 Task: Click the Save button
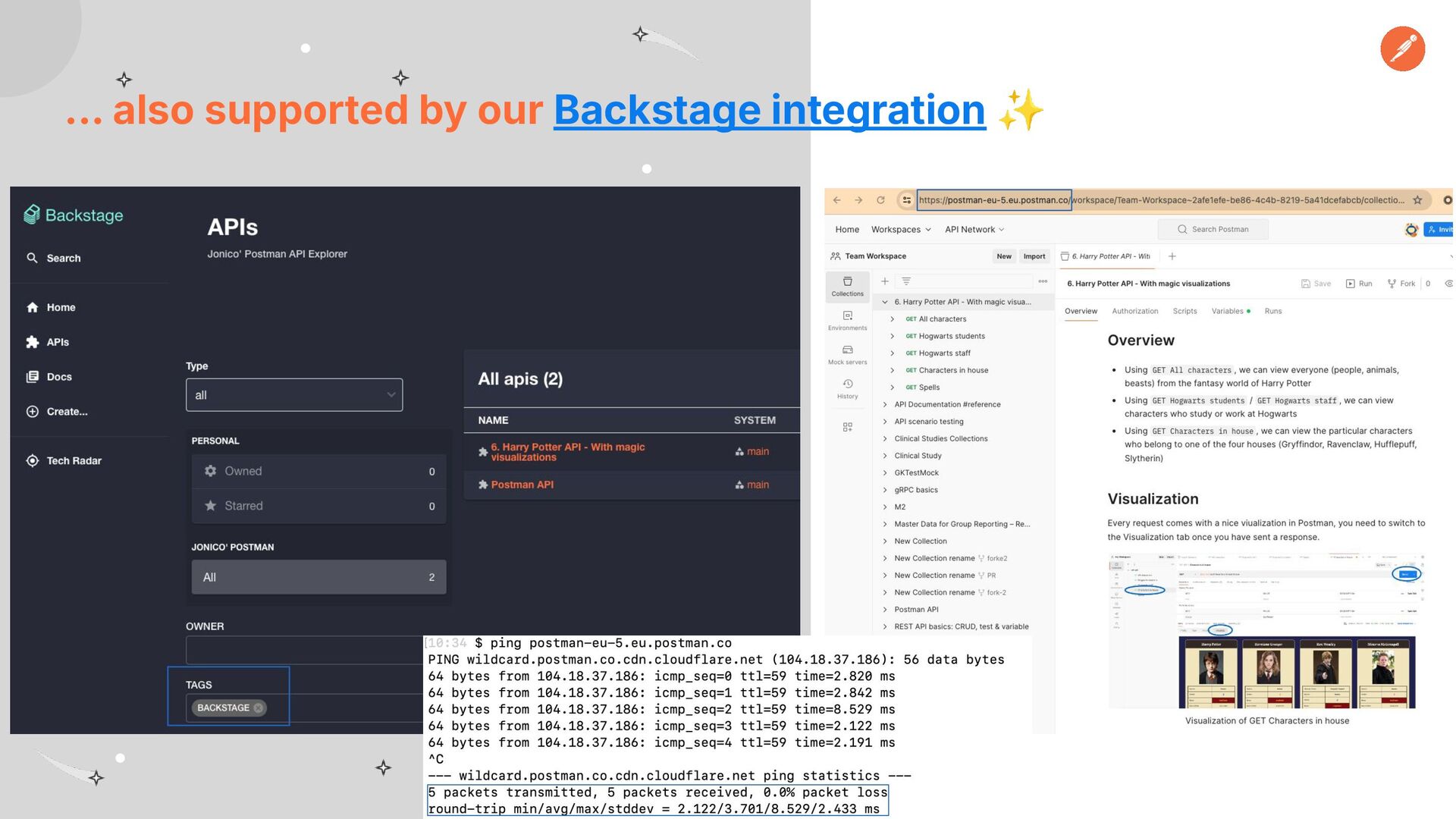1316,284
